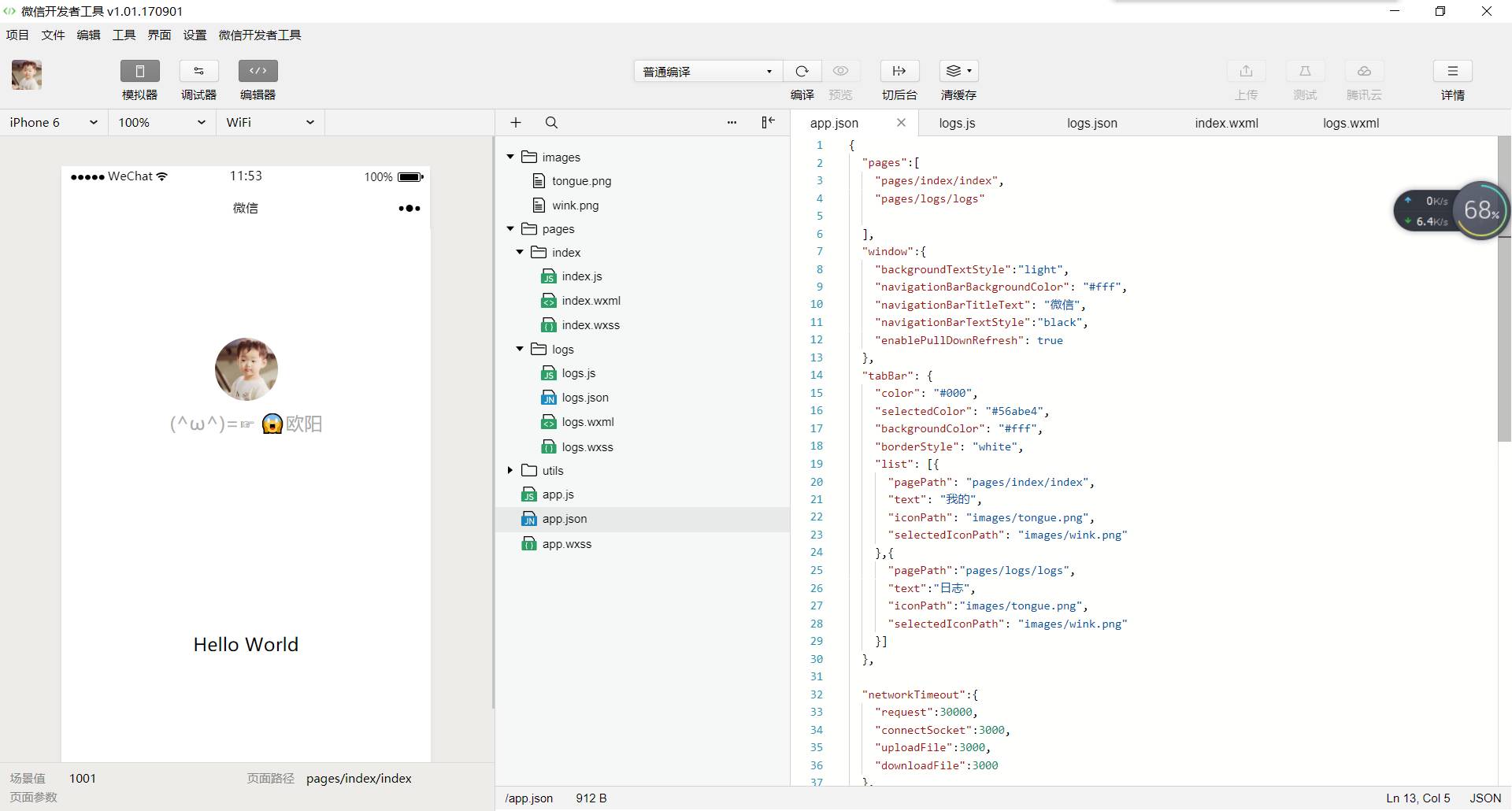Open index.wxss in the file tree
The image size is (1512, 811).
(591, 325)
